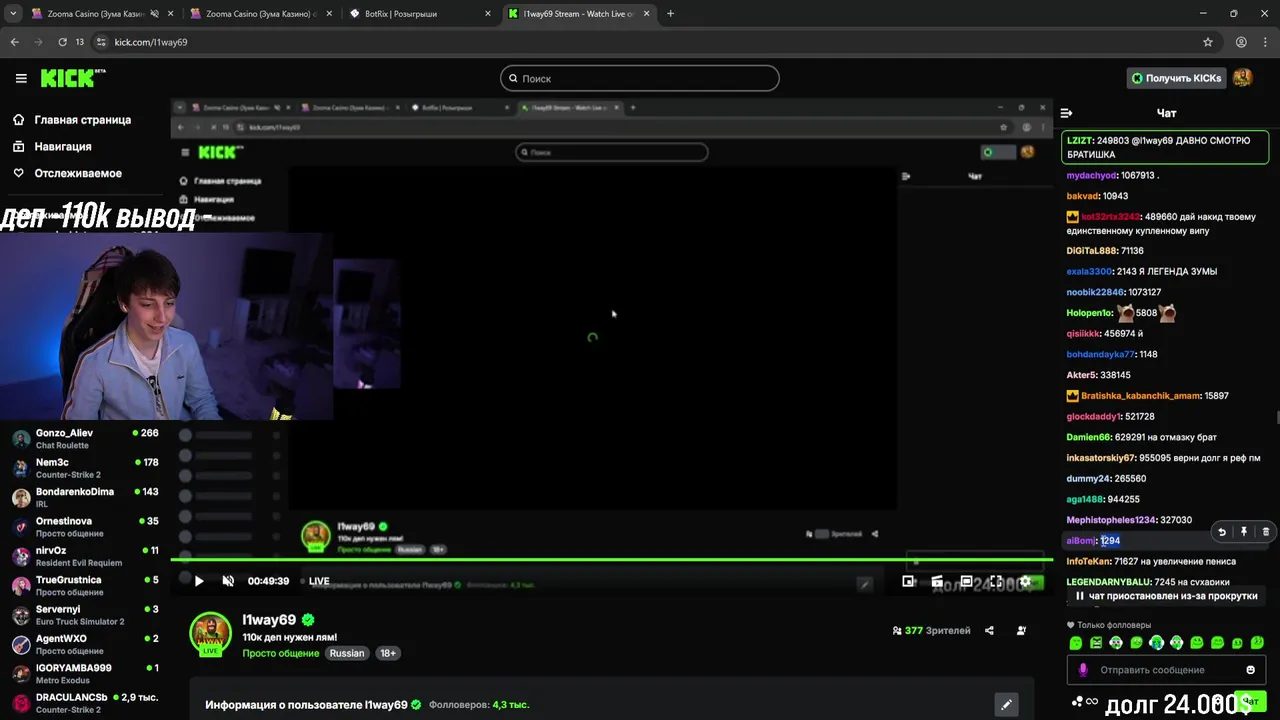Open Навигация in sidebar
This screenshot has height=720, width=1280.
[x=63, y=146]
